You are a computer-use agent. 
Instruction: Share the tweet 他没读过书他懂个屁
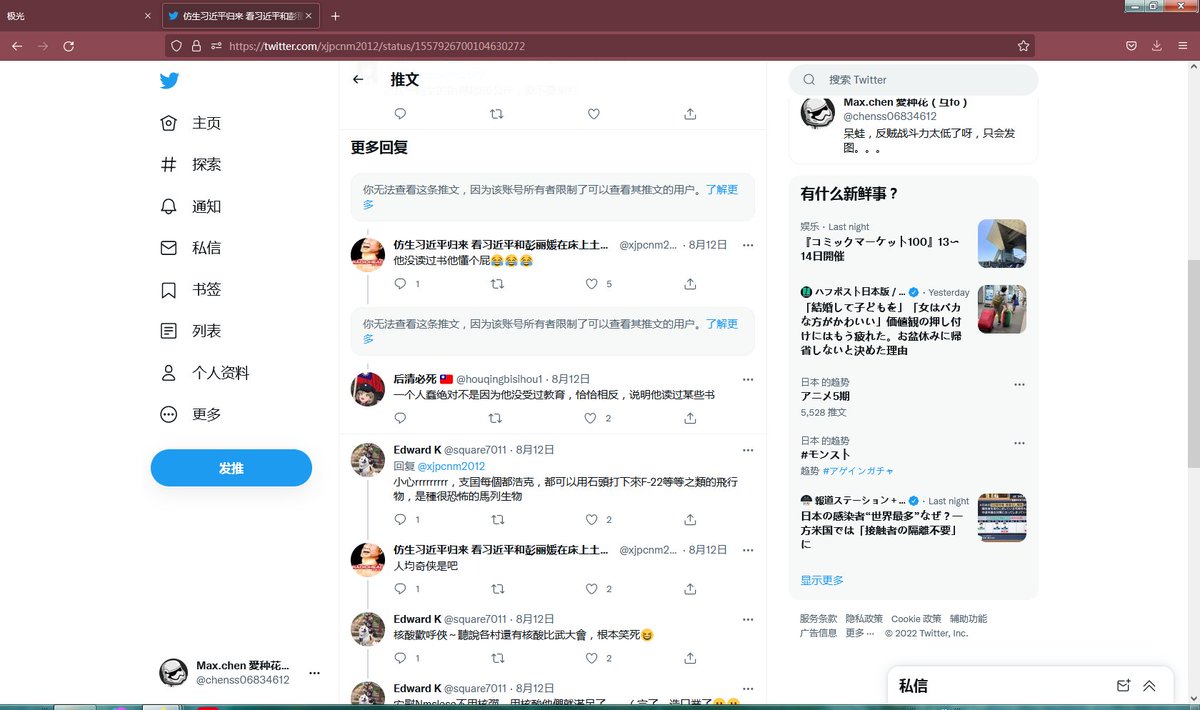click(690, 284)
